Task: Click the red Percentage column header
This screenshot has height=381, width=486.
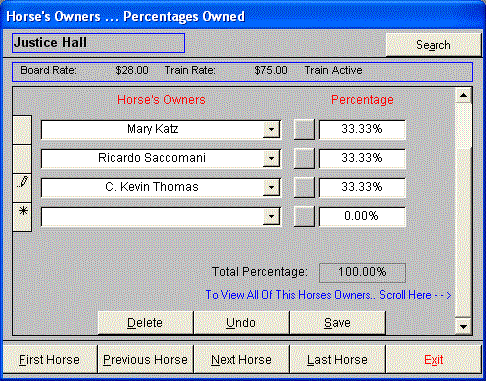Action: [x=362, y=100]
